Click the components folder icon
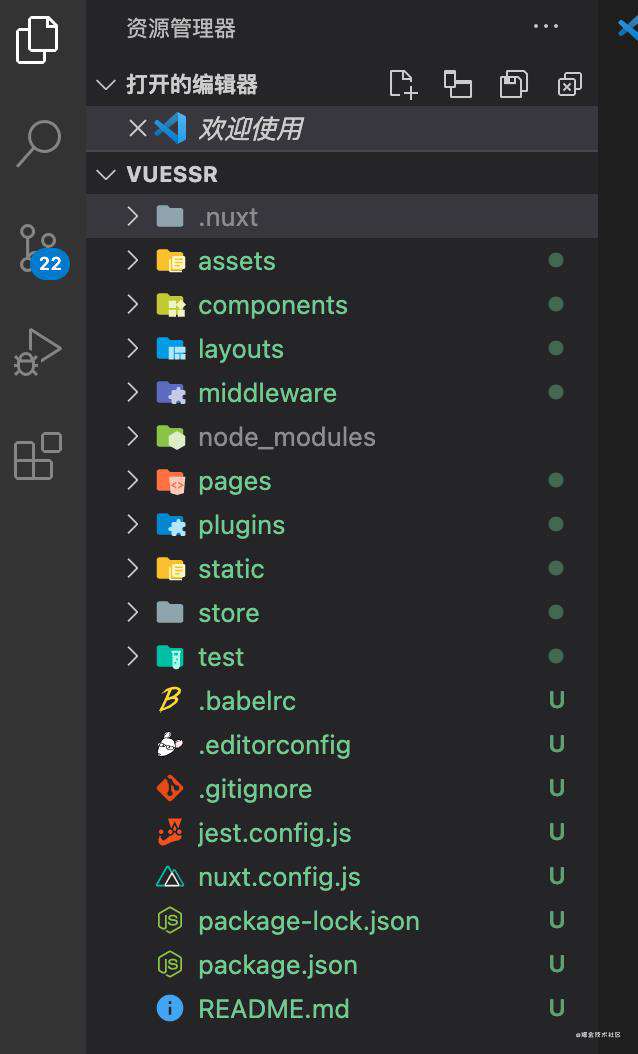Viewport: 638px width, 1054px height. (171, 305)
